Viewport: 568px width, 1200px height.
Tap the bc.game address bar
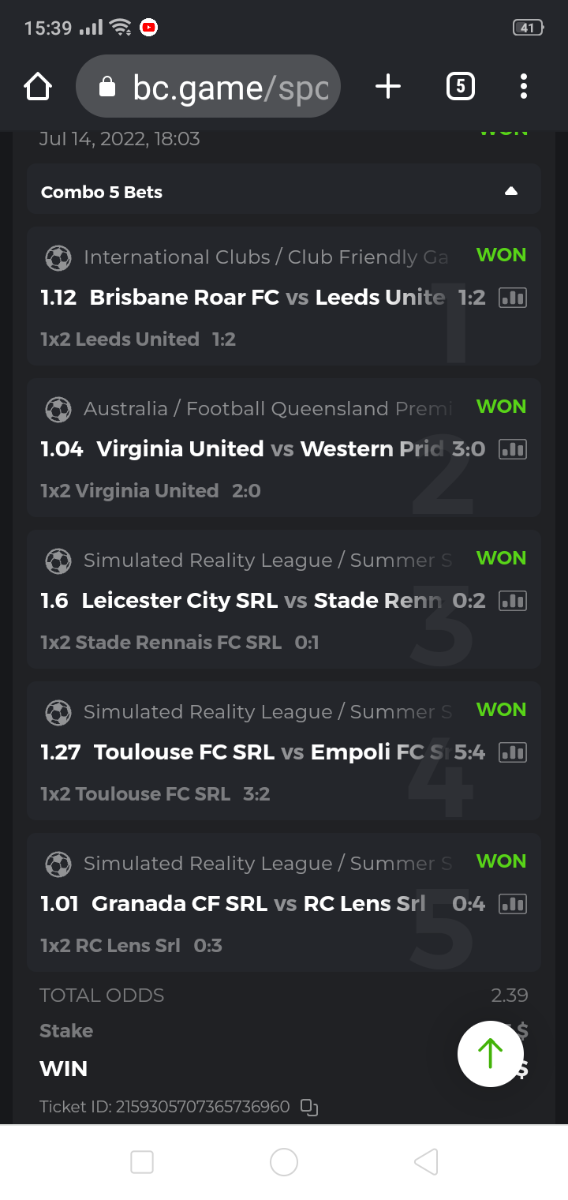click(x=208, y=87)
